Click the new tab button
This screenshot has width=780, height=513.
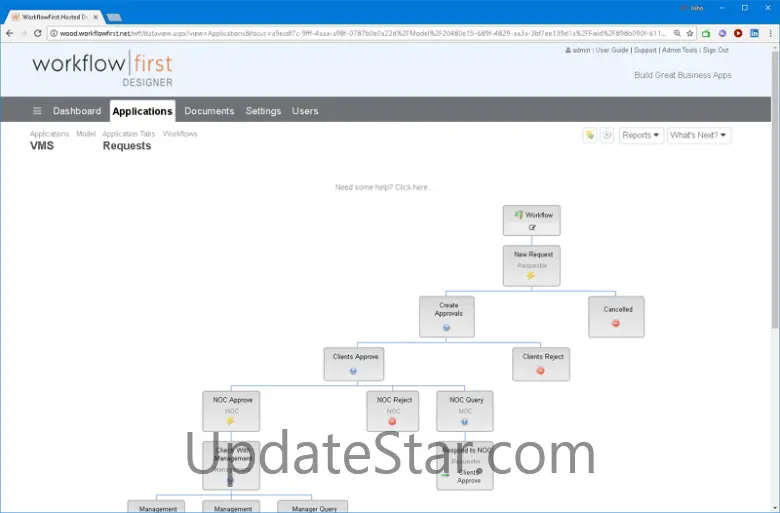point(114,17)
